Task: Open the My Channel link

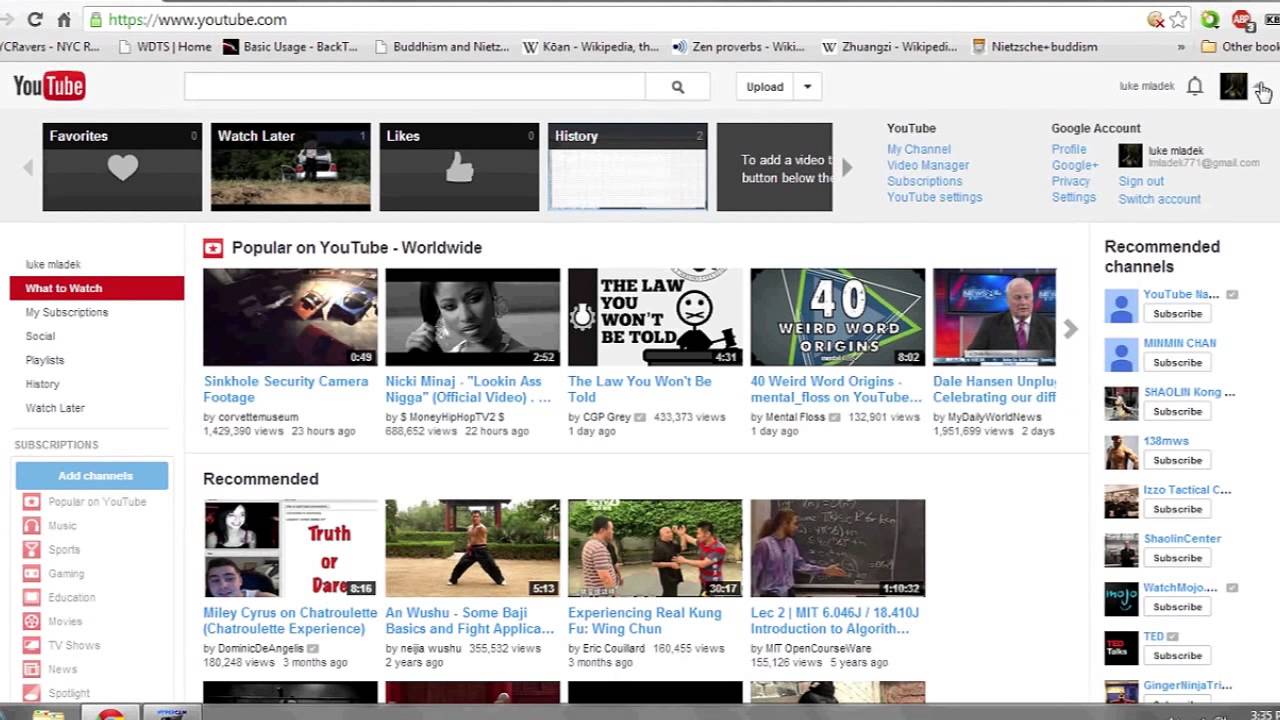Action: coord(919,149)
